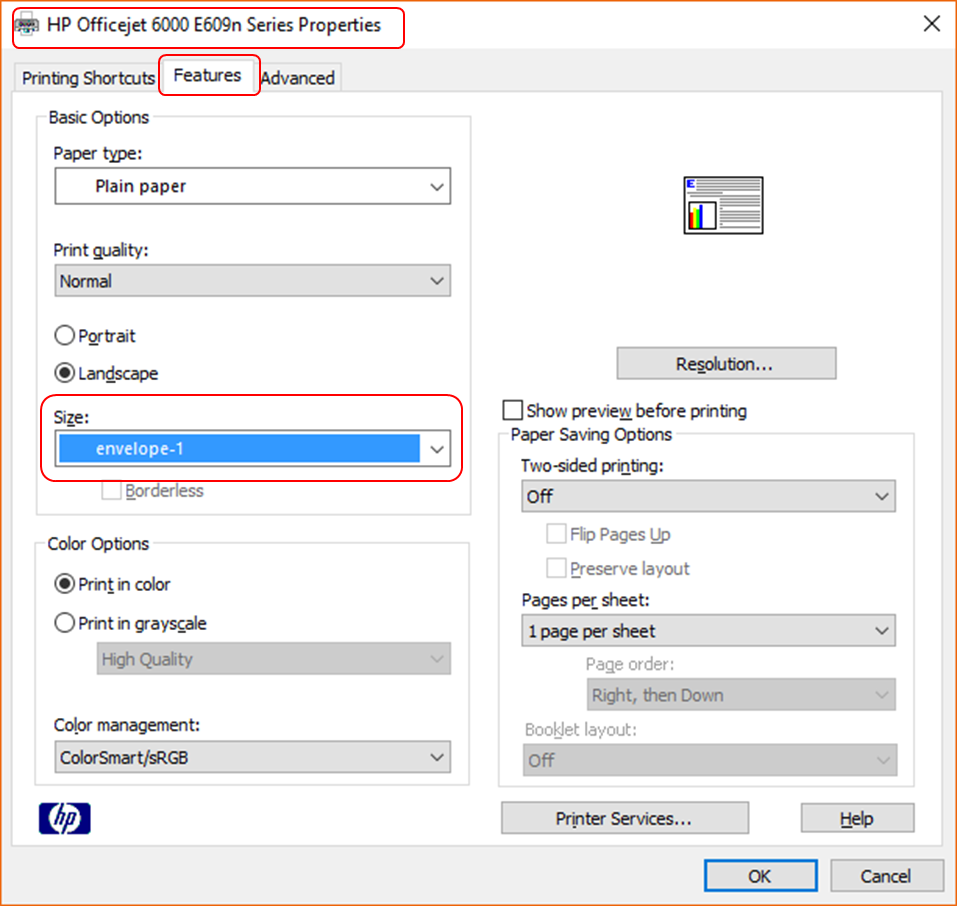
Task: Open the Print quality dropdown
Action: 253,281
